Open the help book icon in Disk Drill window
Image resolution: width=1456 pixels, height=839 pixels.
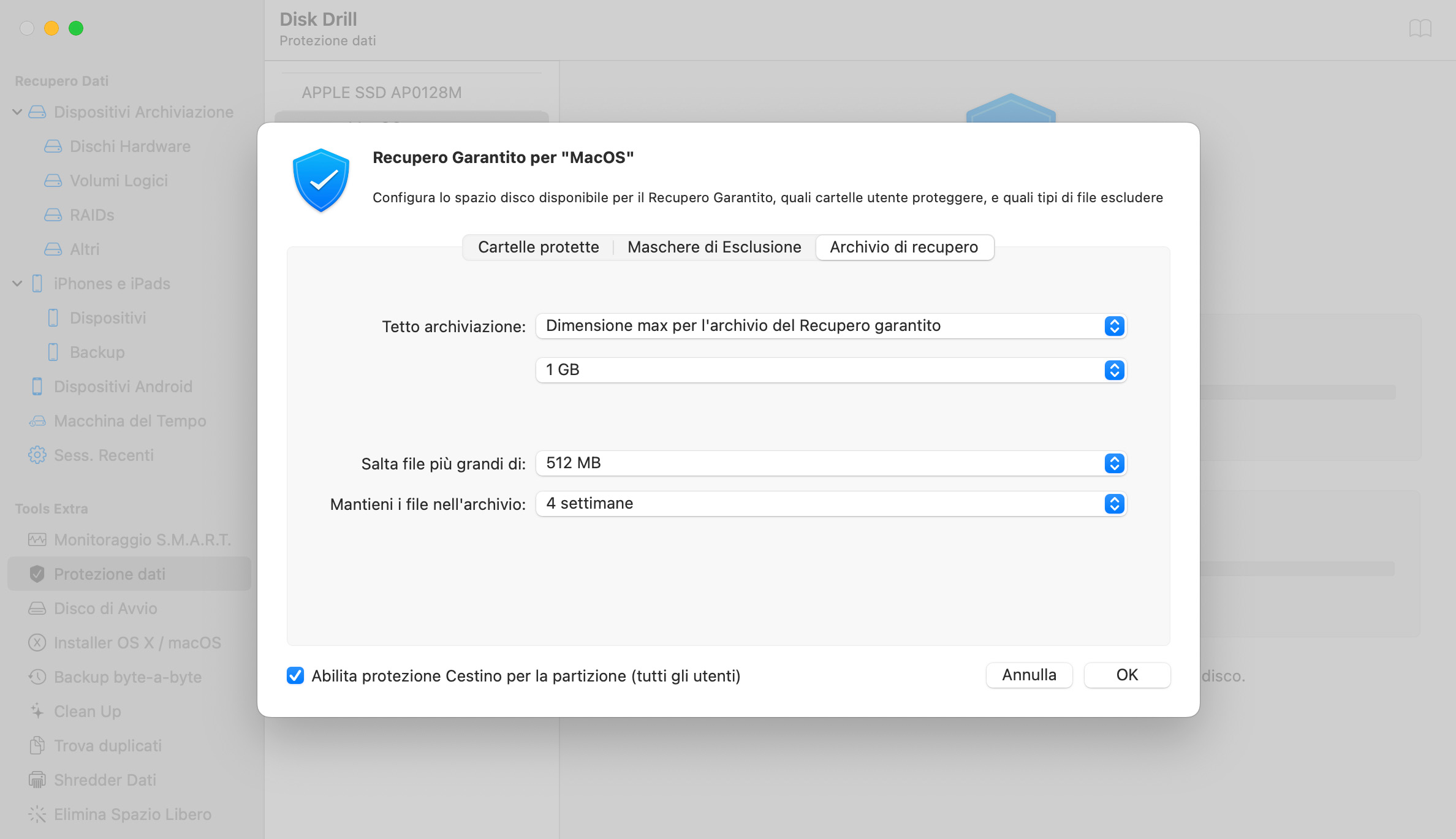(x=1420, y=28)
